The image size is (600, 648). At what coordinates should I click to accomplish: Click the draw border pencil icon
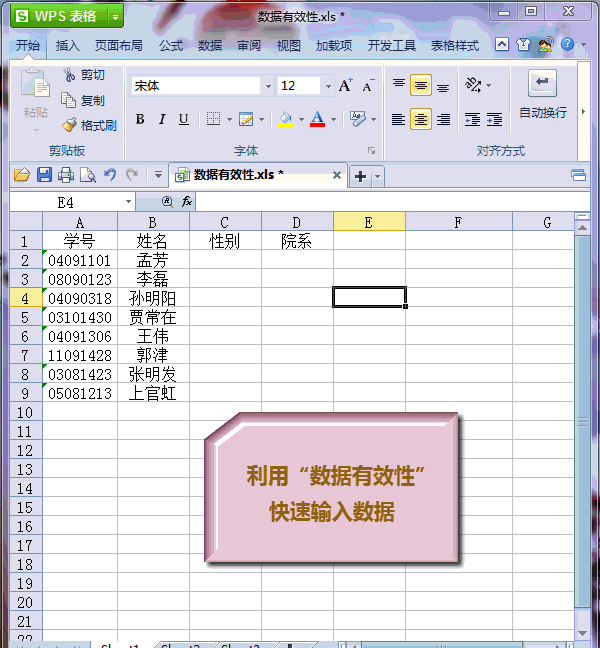pos(246,119)
